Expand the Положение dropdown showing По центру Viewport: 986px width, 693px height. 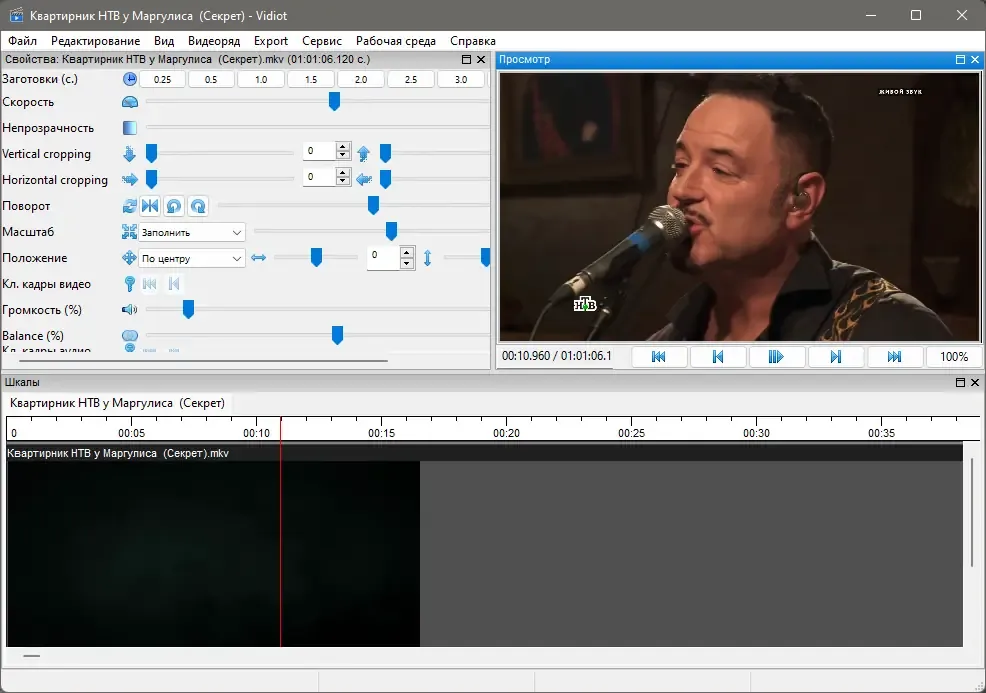(192, 258)
